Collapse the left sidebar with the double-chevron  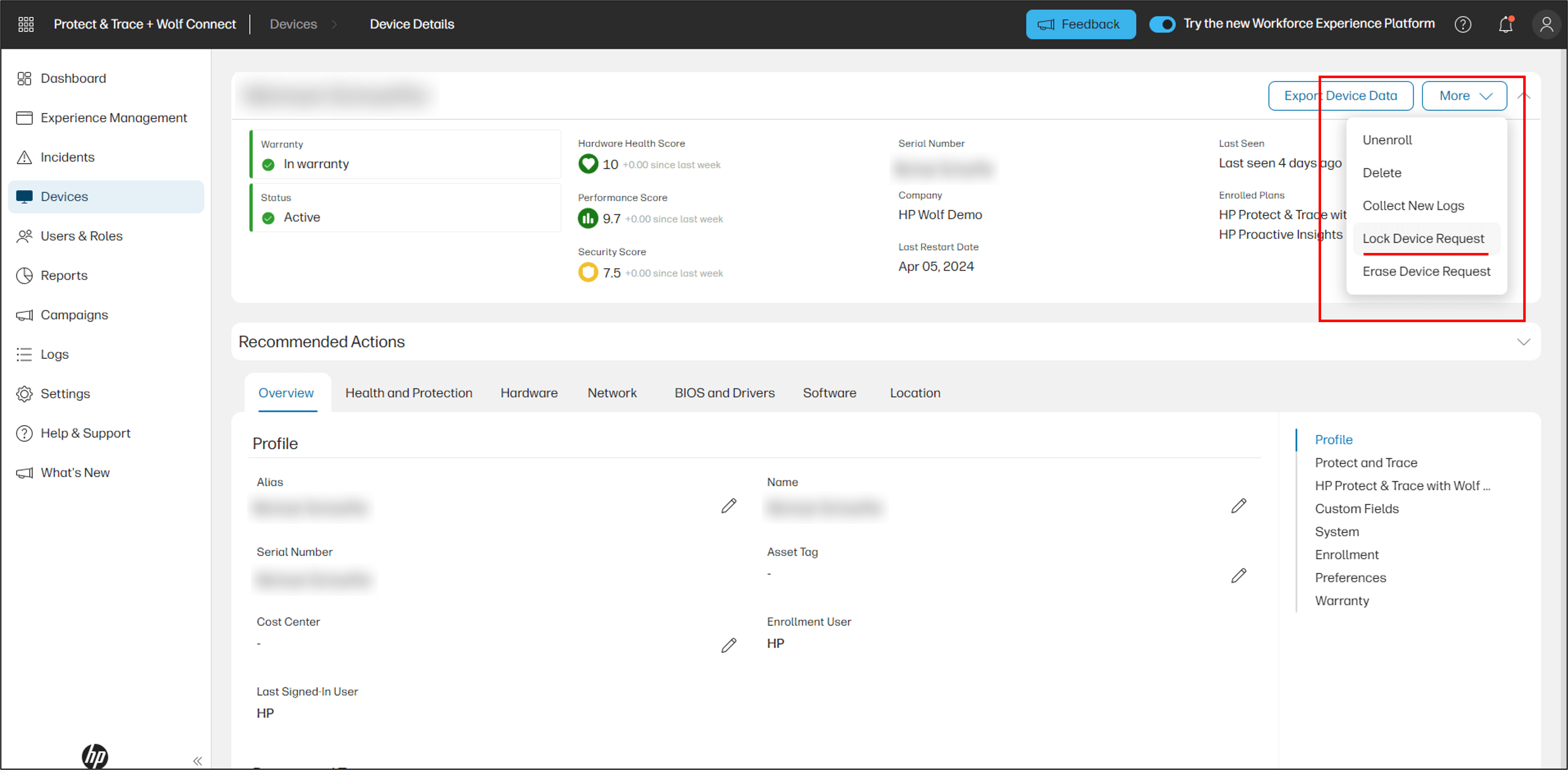[197, 760]
